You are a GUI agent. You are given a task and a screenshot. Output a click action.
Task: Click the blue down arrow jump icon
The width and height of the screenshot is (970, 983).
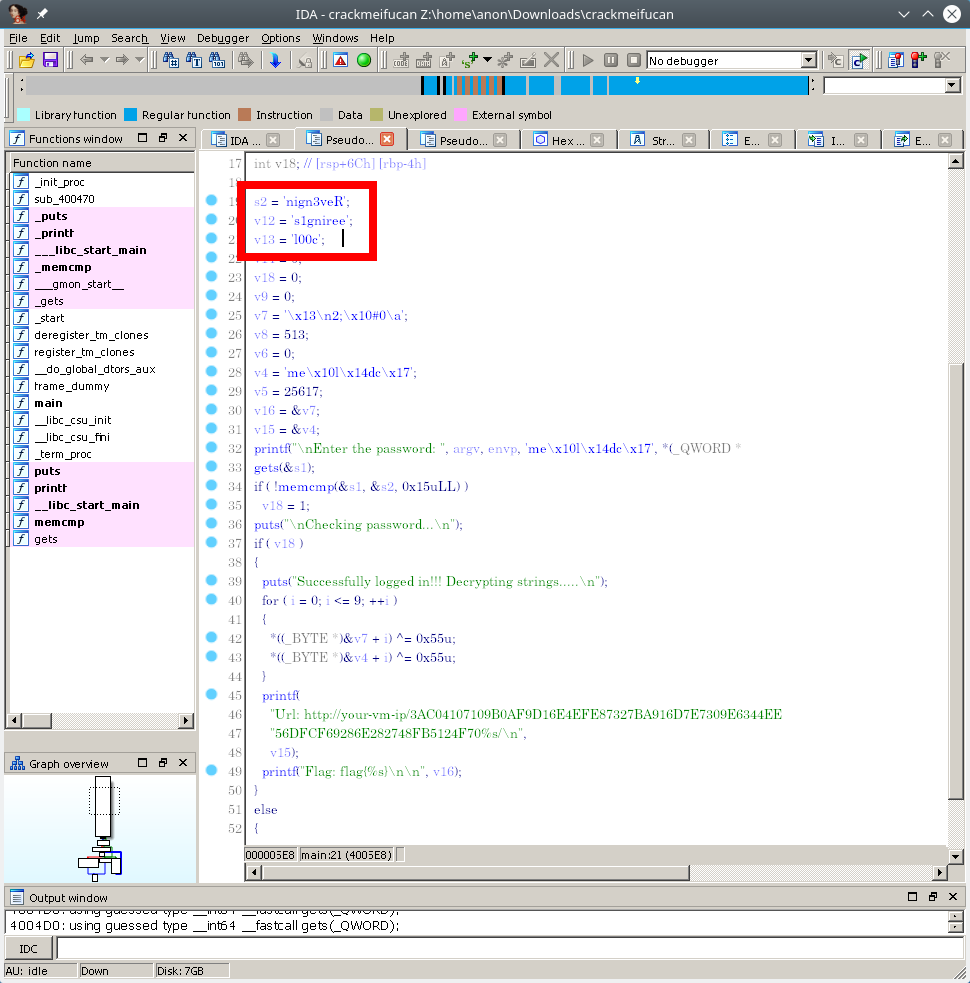click(275, 60)
